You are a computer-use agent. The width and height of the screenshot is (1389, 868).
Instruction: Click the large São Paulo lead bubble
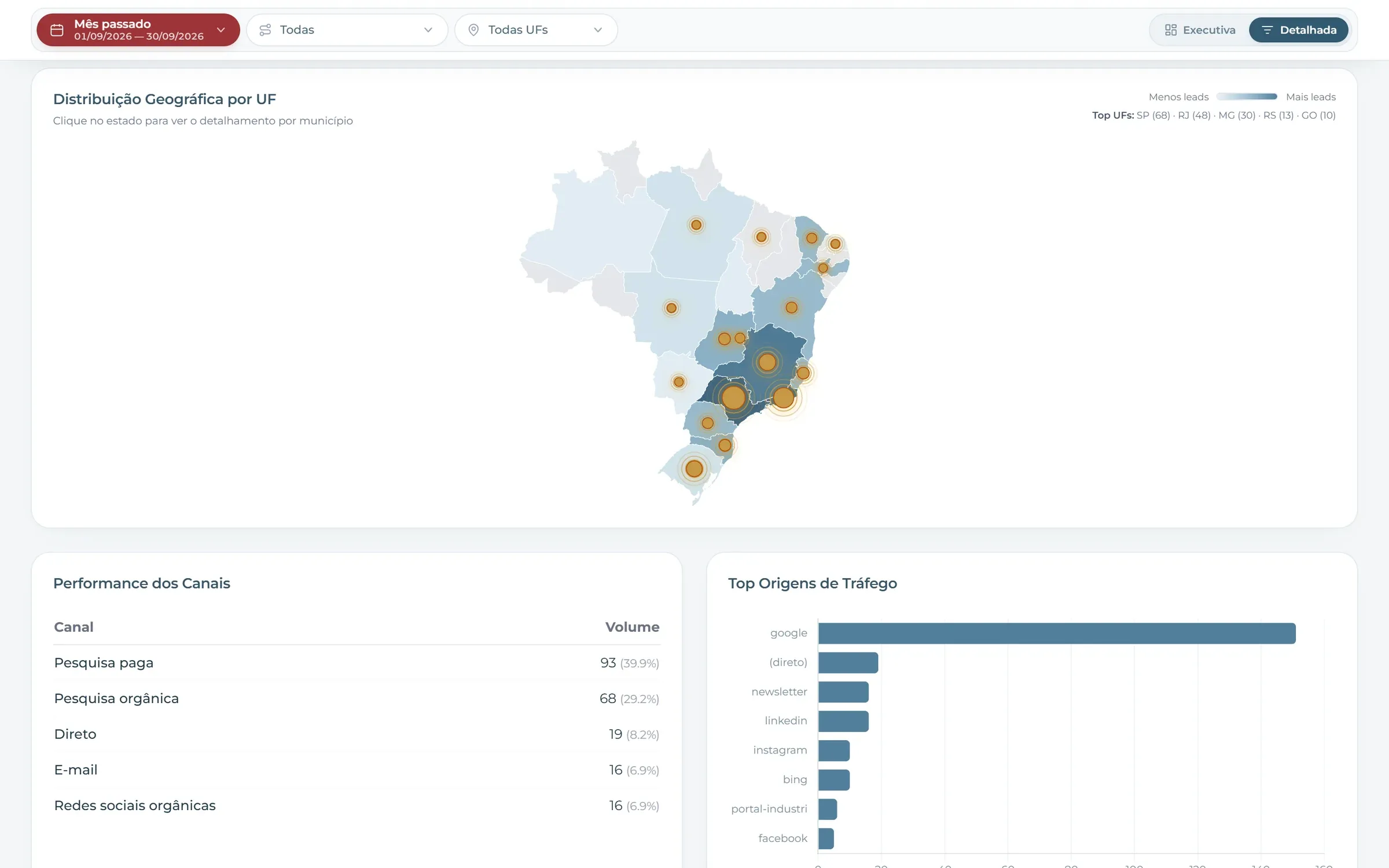(x=734, y=398)
